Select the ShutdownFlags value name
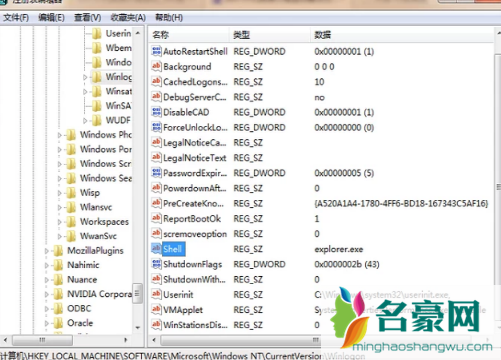 tap(193, 264)
